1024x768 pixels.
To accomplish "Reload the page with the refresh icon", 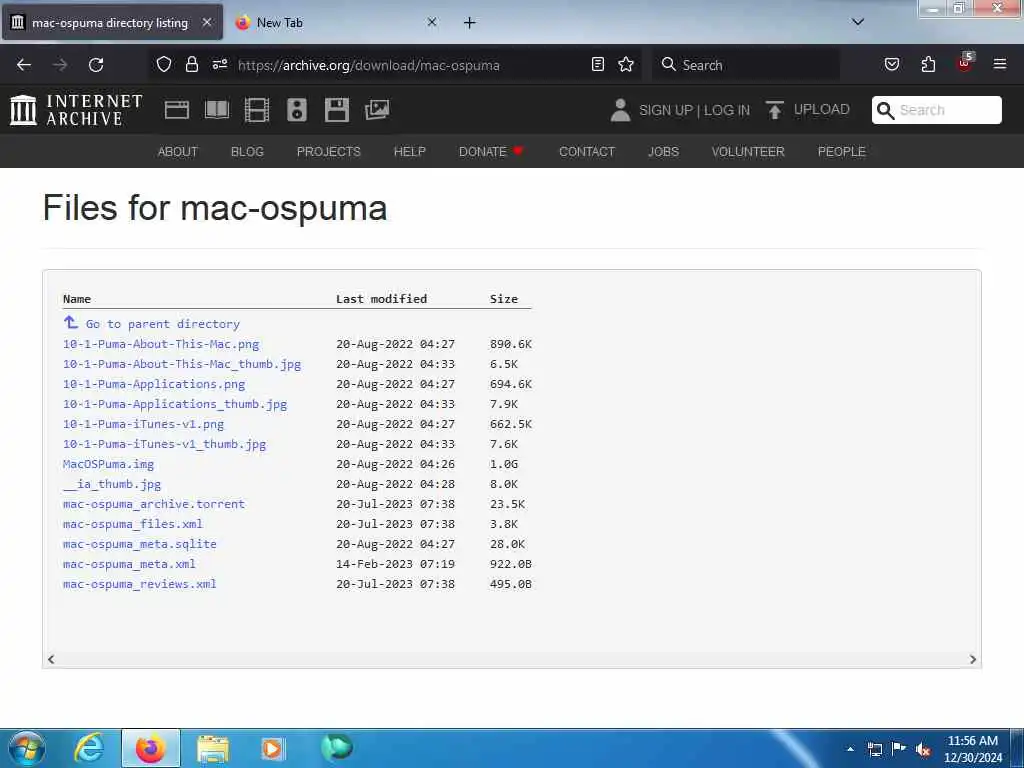I will [96, 65].
